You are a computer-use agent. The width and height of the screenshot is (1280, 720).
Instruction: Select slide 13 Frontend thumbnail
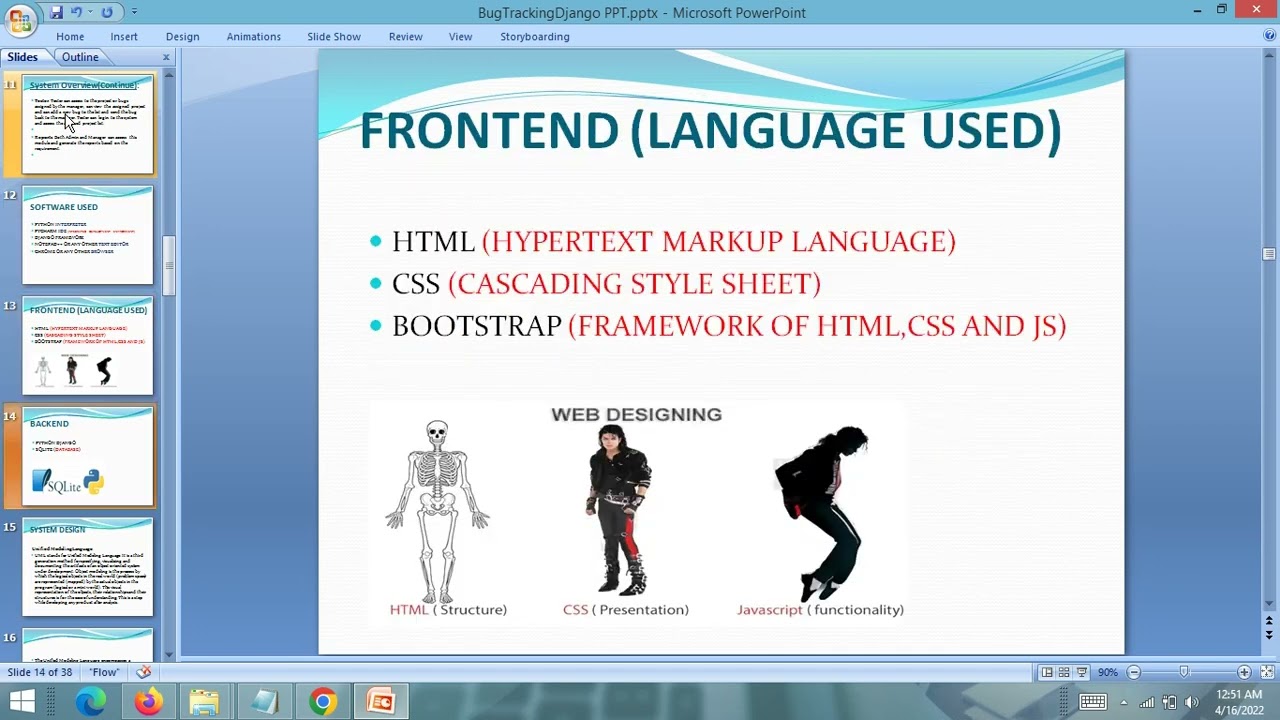click(x=88, y=347)
